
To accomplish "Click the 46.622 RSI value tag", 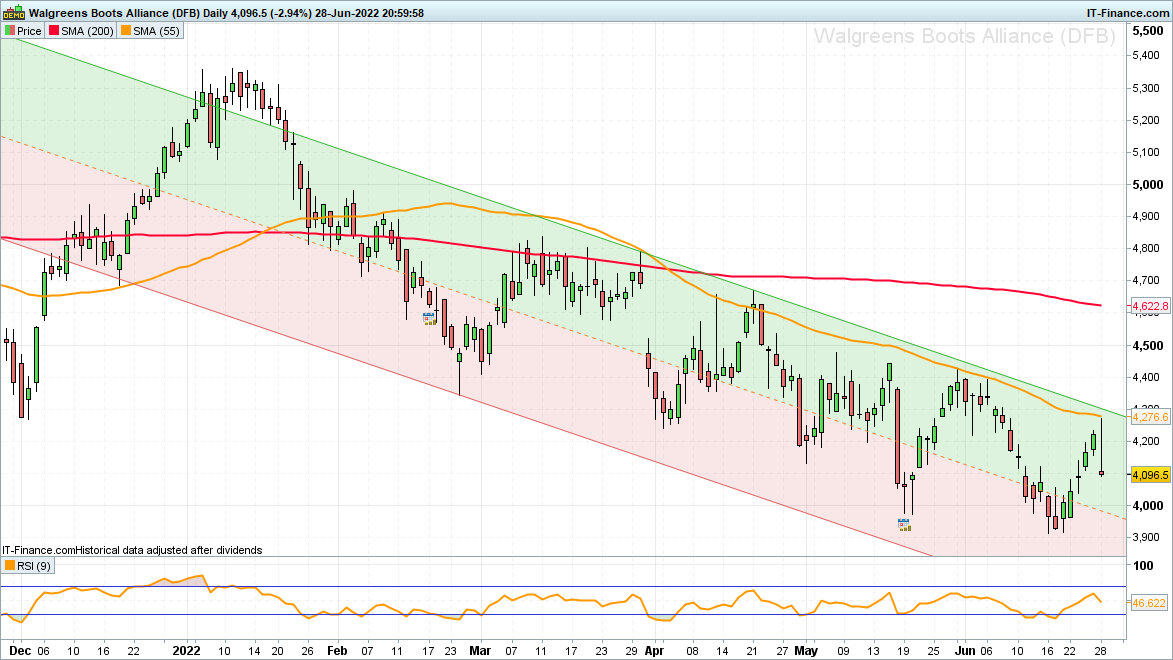I will 1149,602.
